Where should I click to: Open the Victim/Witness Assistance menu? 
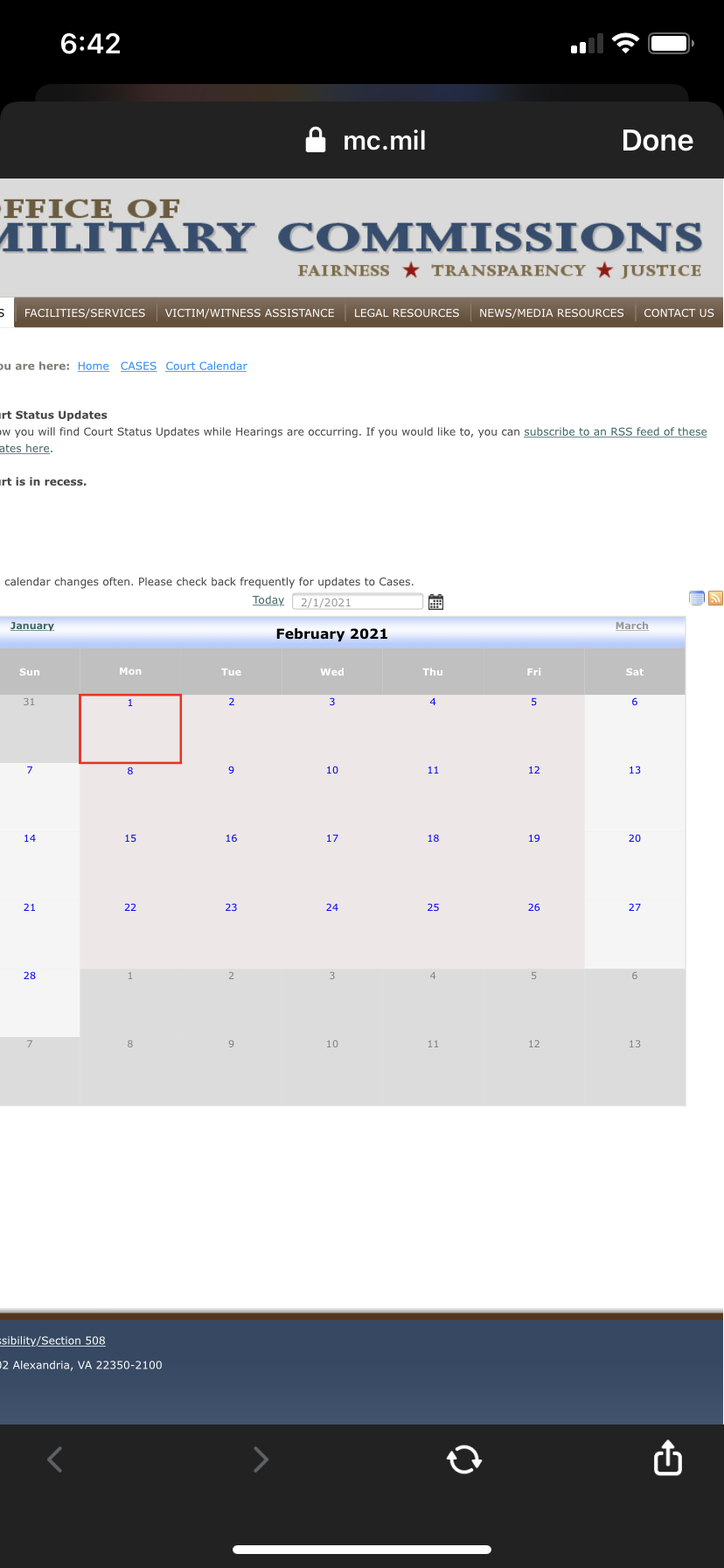[250, 312]
